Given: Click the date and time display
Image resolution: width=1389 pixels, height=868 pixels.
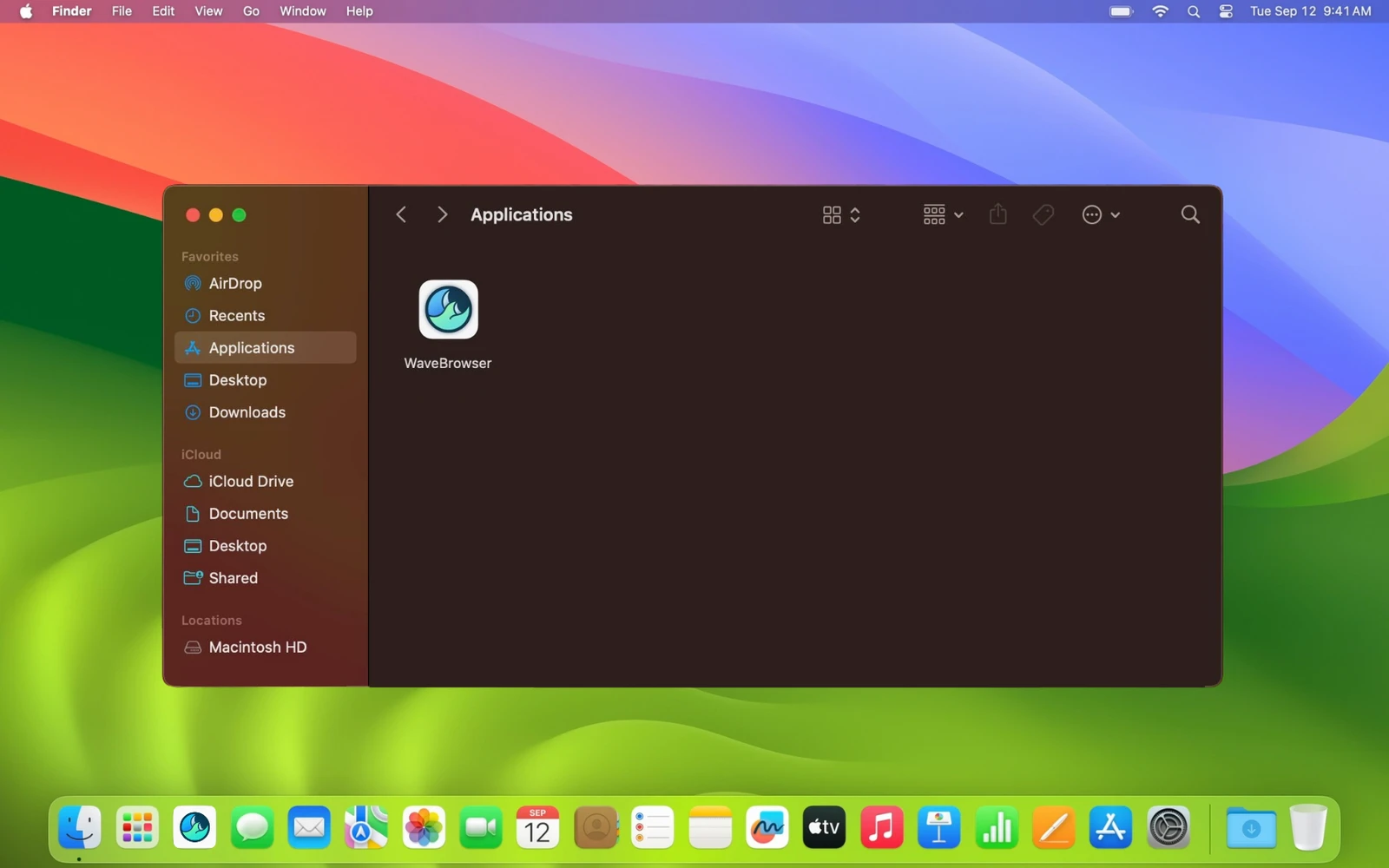Looking at the screenshot, I should pos(1311,11).
